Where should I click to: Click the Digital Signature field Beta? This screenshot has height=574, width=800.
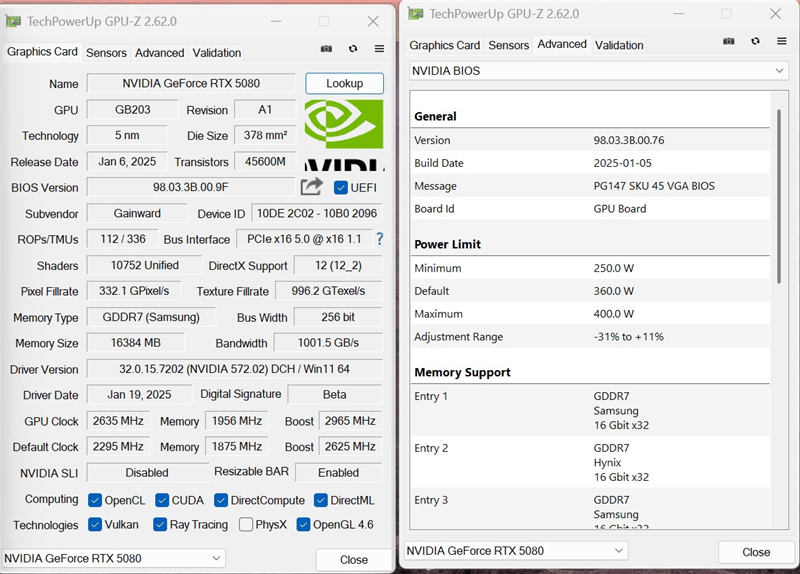(335, 394)
